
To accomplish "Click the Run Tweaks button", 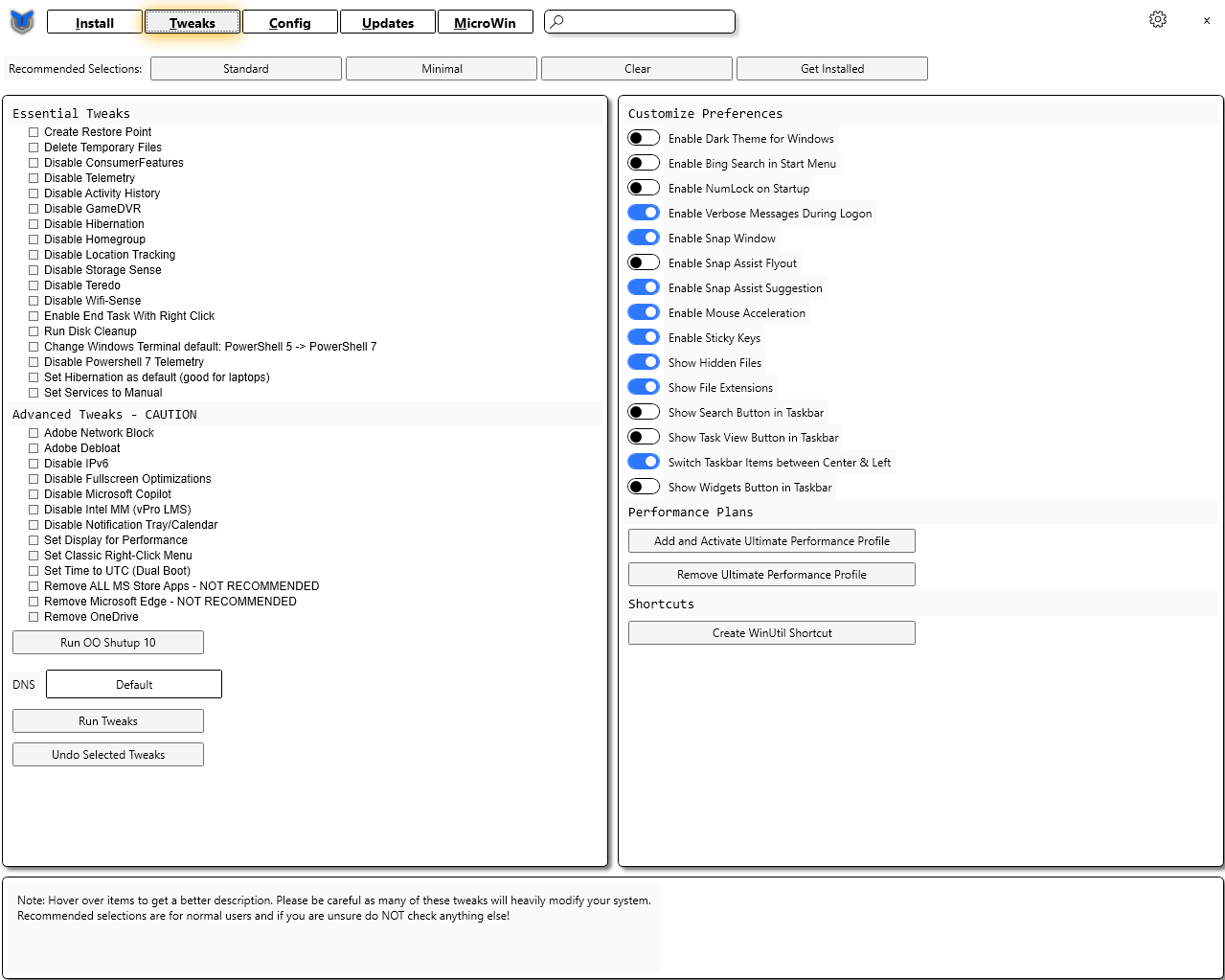I will point(107,720).
